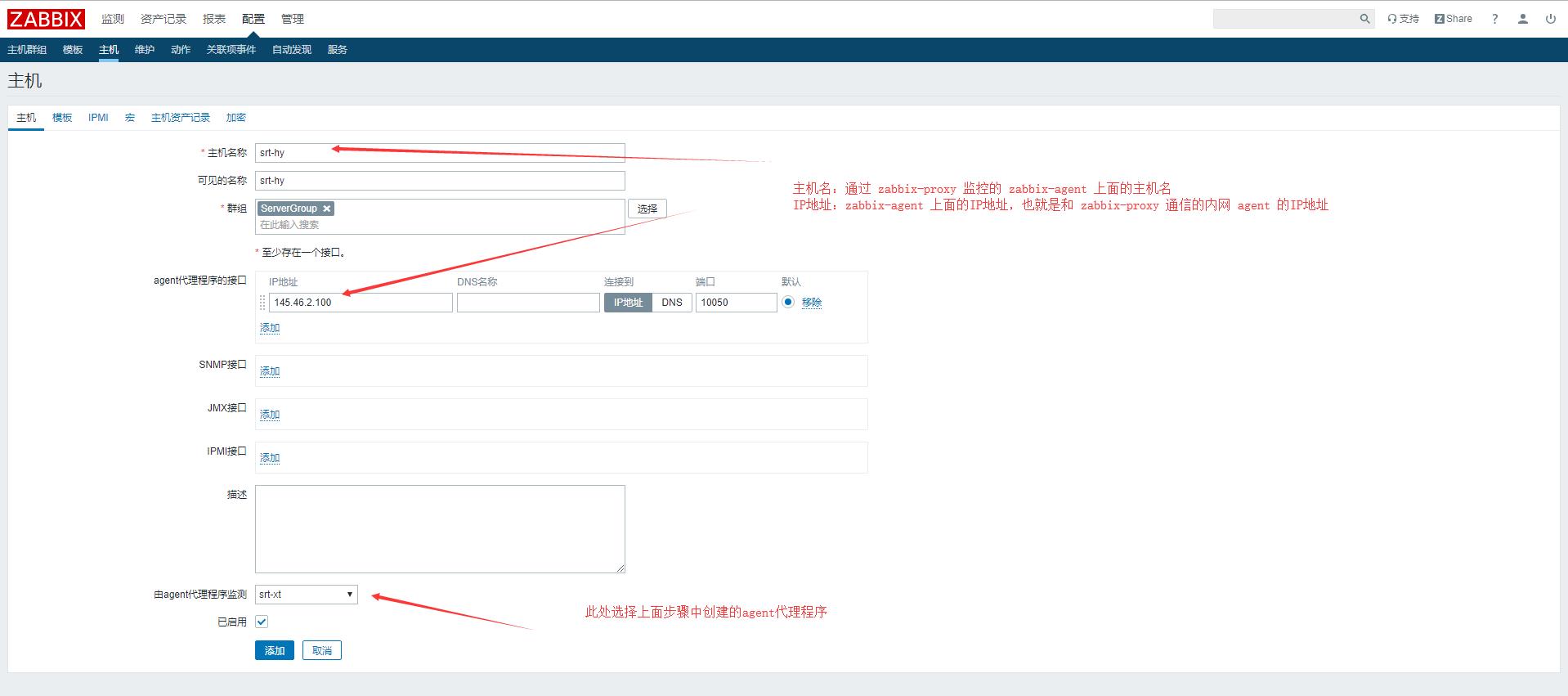Go to 维护 submenu

pos(145,50)
